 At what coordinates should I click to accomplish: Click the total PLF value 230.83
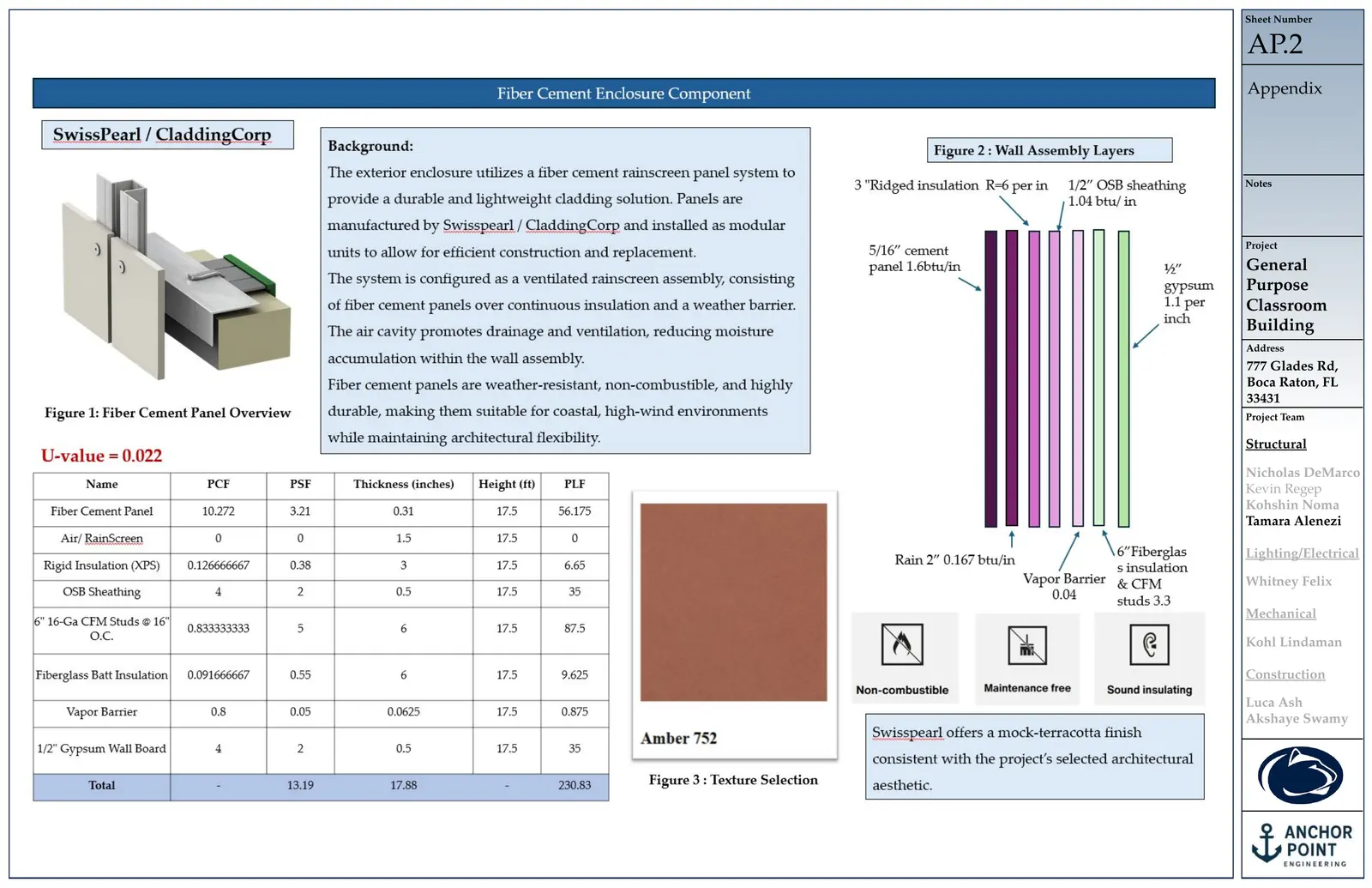[x=575, y=785]
